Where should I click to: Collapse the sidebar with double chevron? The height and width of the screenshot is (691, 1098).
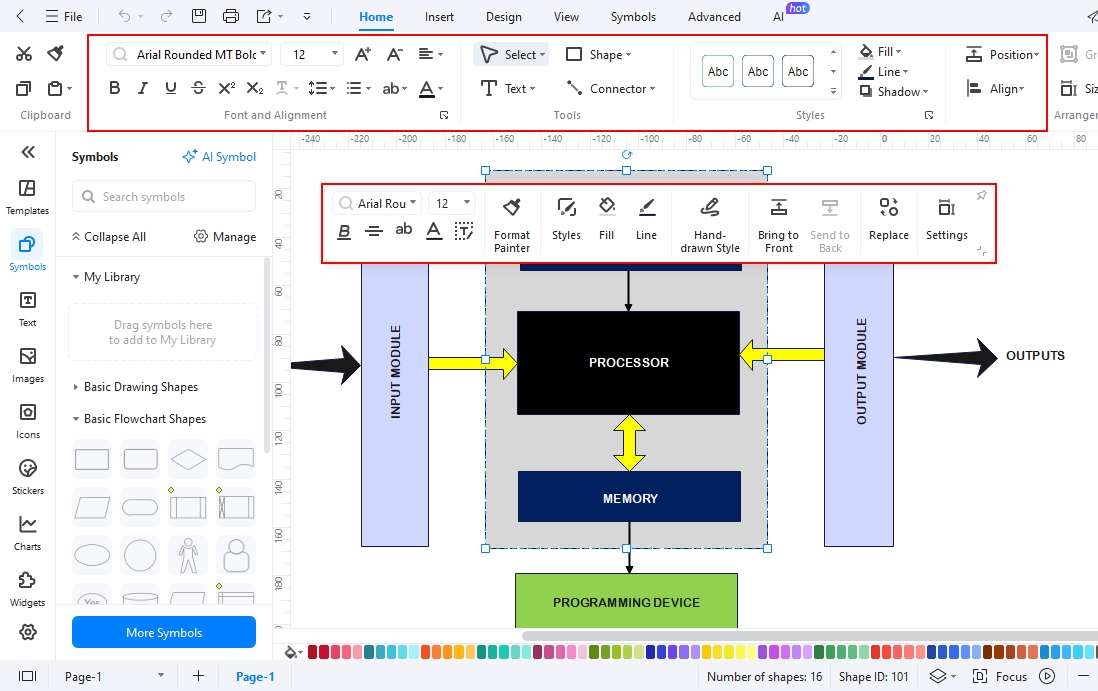point(28,152)
